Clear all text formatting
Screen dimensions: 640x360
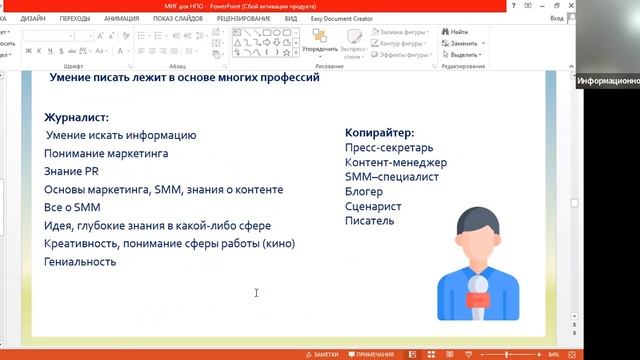tap(126, 36)
